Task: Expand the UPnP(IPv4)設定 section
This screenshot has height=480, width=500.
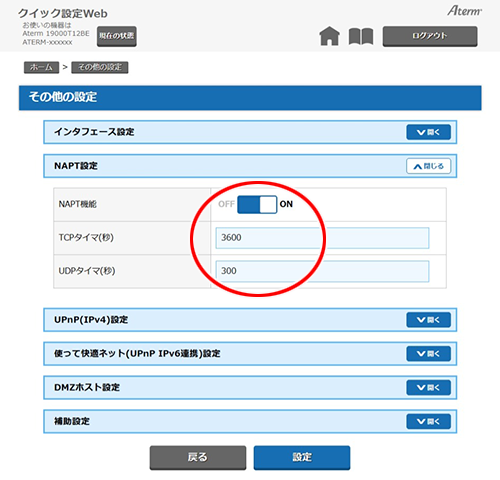Action: pos(428,320)
